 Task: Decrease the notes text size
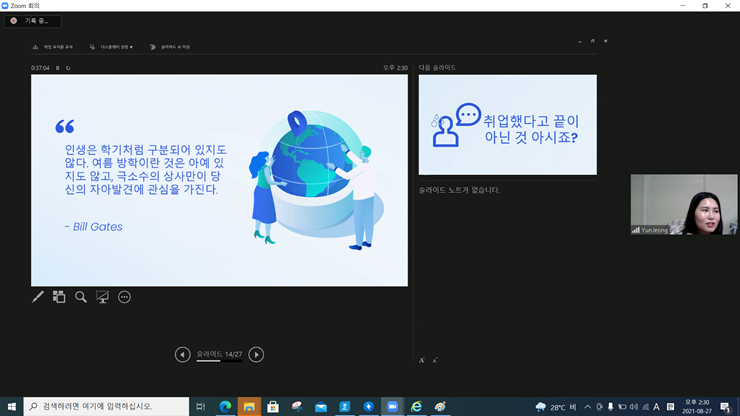pos(435,360)
